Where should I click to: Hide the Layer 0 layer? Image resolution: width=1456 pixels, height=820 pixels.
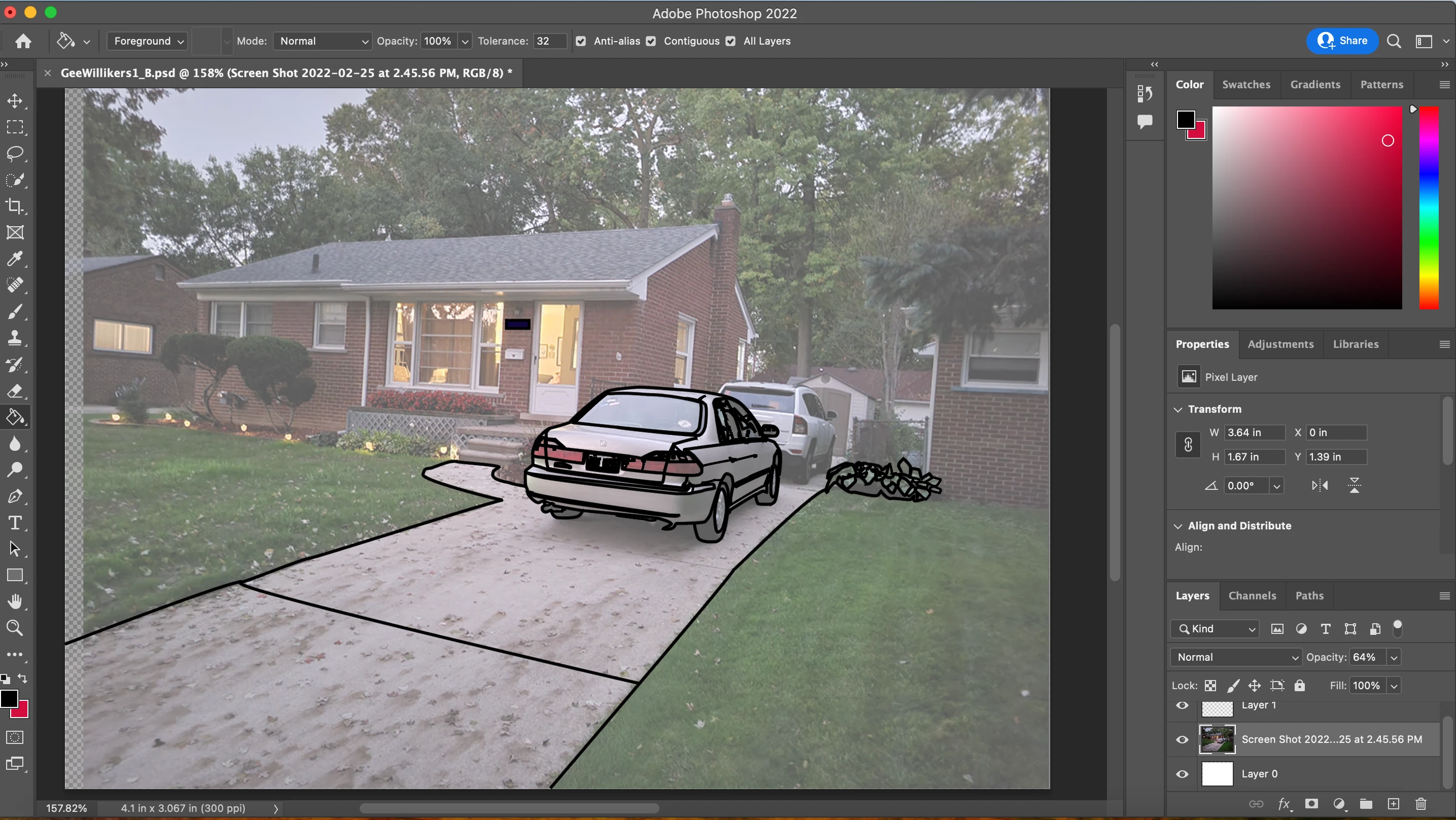[x=1182, y=774]
